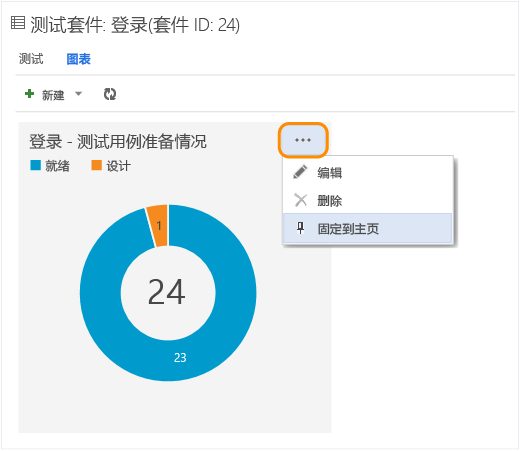Select 固定到主页 menu entry
Screen dimensions: 520x451
(x=368, y=228)
